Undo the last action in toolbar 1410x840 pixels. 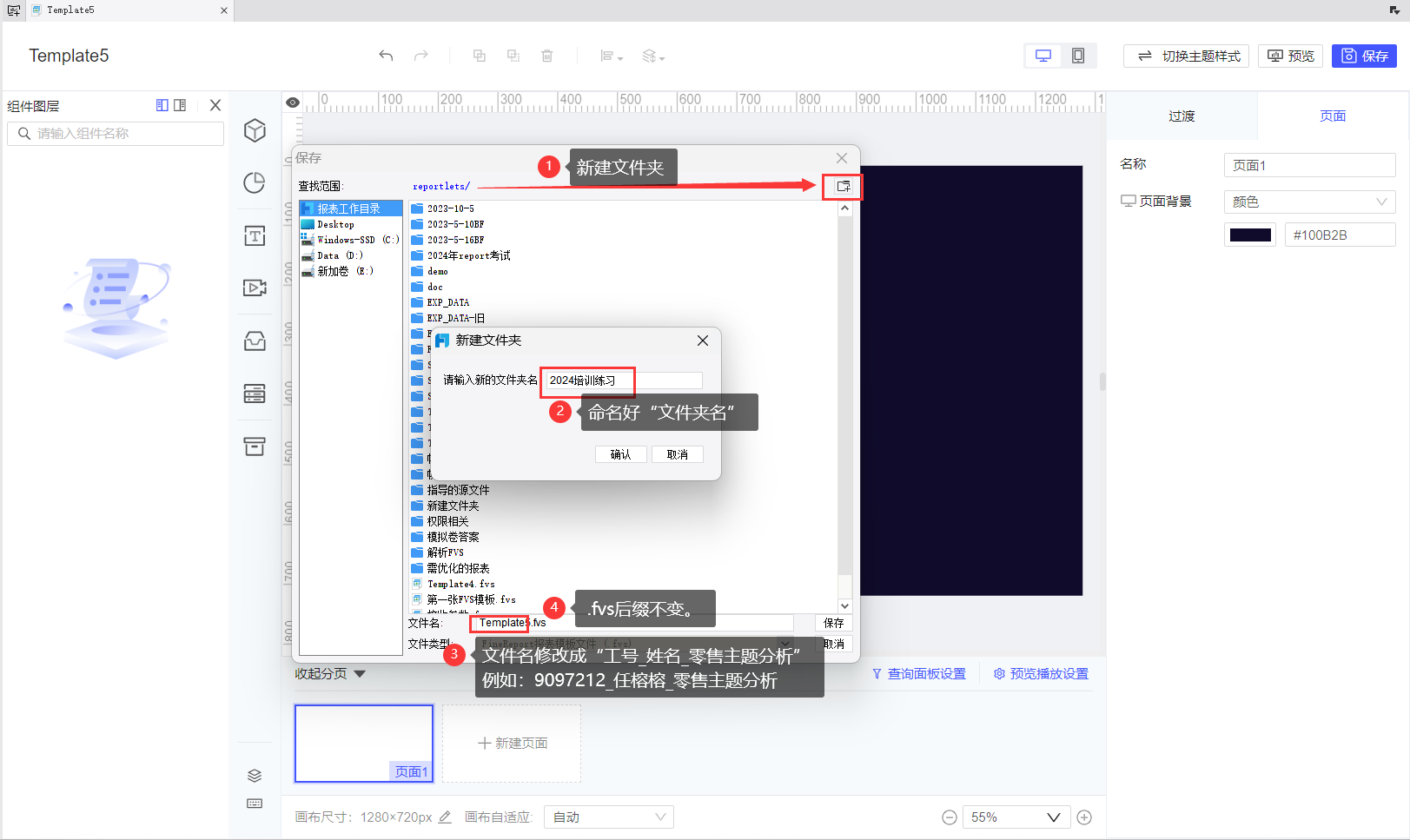coord(386,56)
